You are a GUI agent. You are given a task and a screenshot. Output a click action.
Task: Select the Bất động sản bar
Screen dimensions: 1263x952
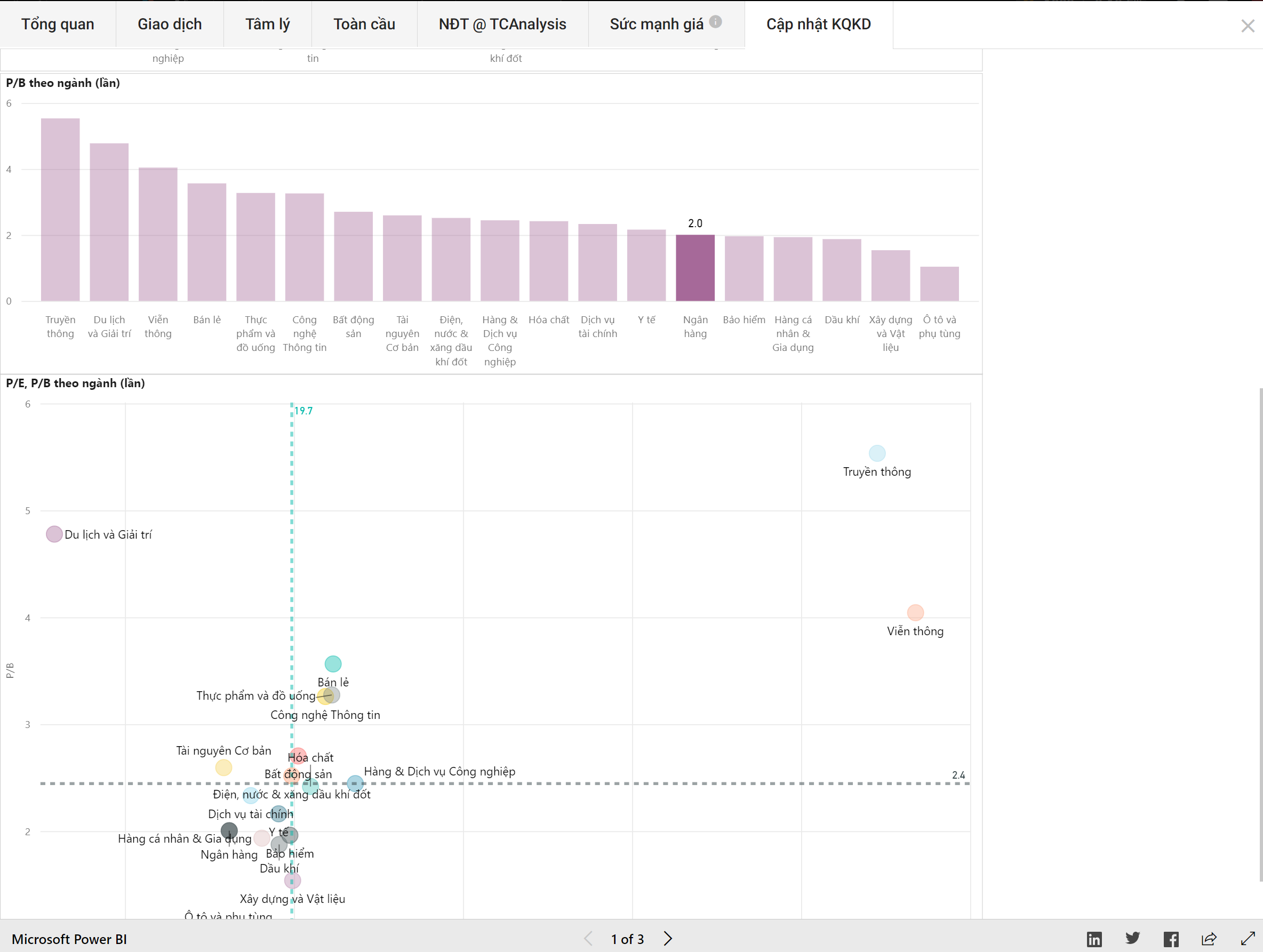(354, 257)
